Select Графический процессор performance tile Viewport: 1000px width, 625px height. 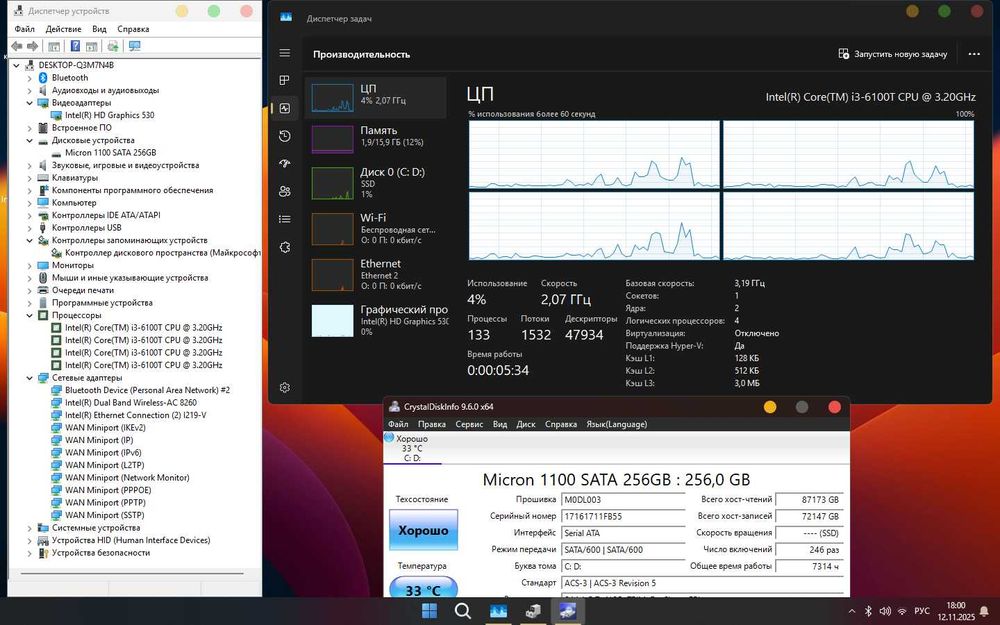tap(376, 320)
